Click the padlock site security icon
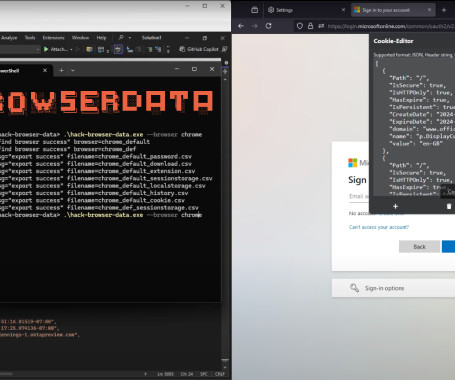 coord(310,26)
